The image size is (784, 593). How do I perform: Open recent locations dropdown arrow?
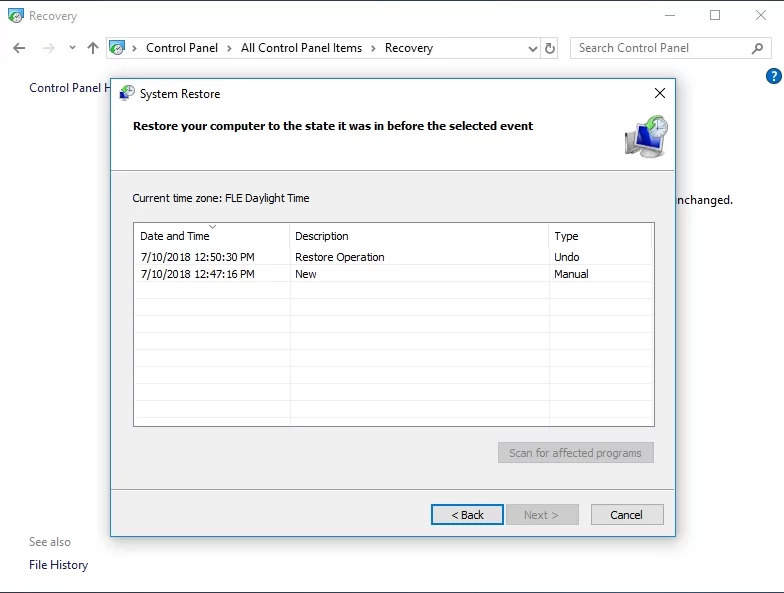click(x=72, y=48)
